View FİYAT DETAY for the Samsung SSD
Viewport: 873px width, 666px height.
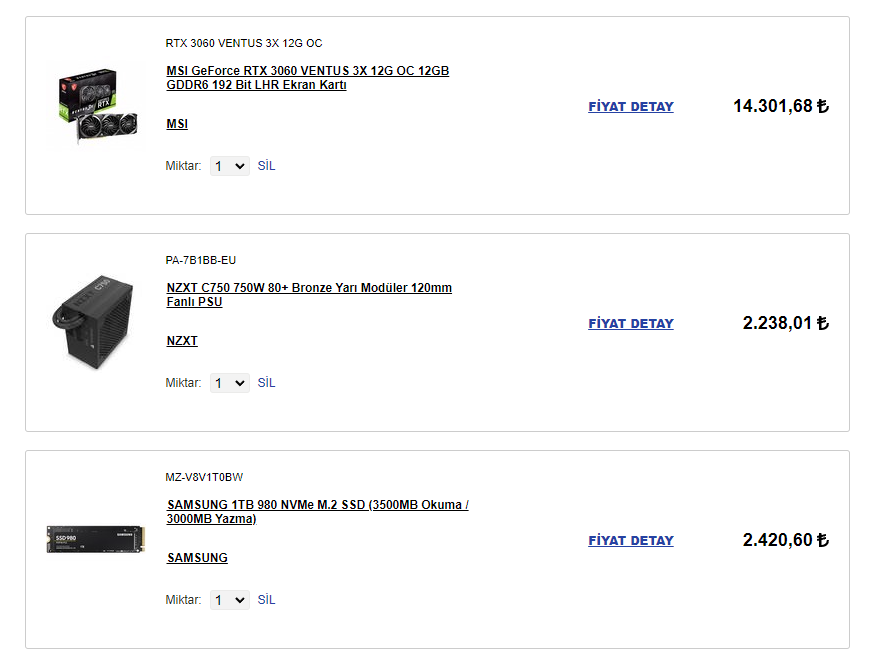point(631,541)
